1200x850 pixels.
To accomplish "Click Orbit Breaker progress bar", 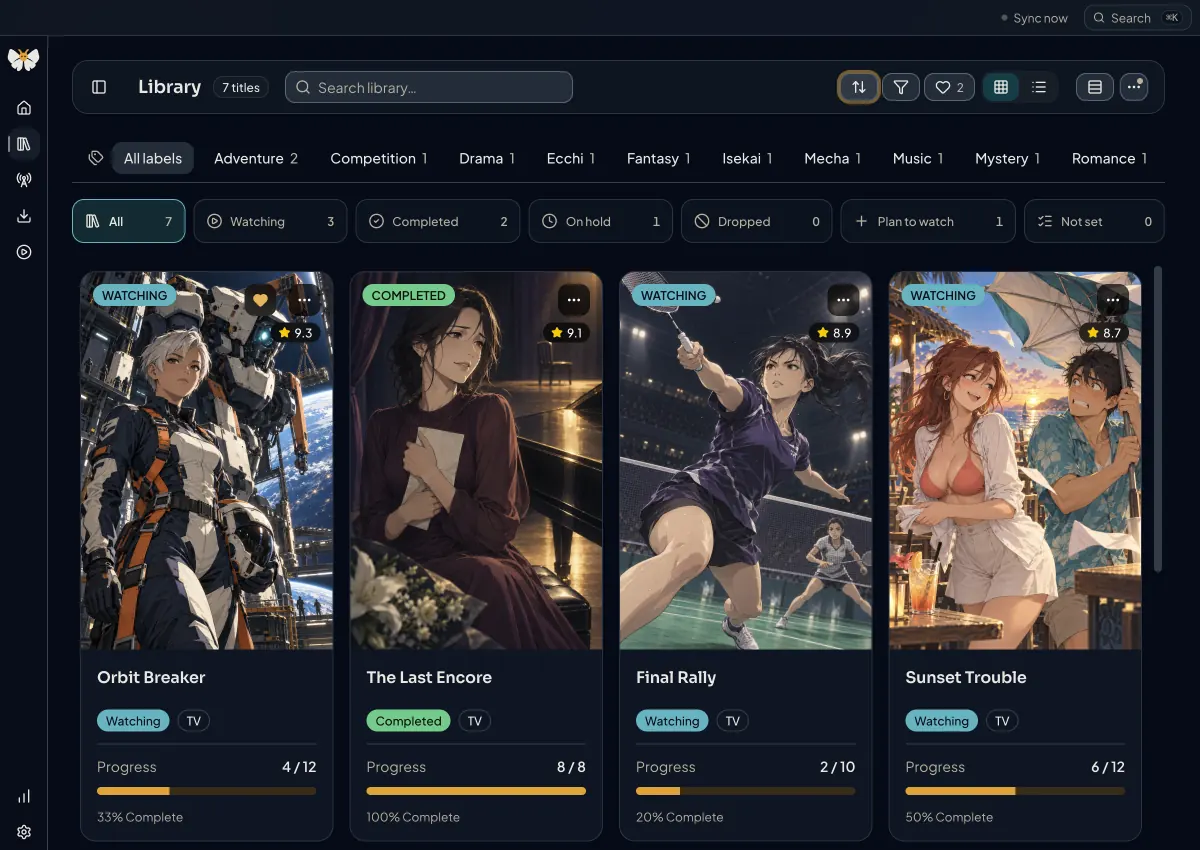I will 207,791.
